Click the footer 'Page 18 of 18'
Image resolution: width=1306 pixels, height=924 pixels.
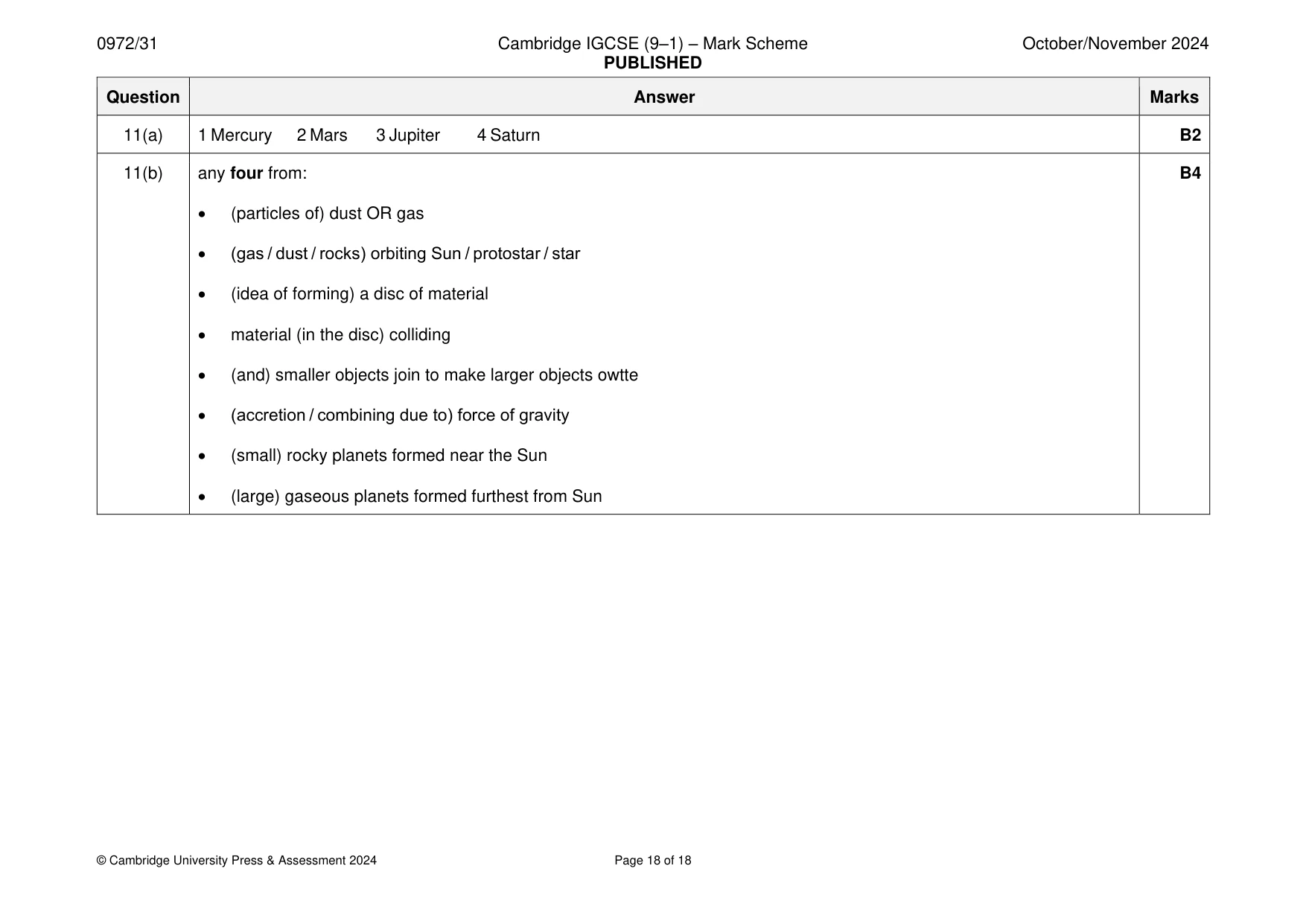click(652, 861)
